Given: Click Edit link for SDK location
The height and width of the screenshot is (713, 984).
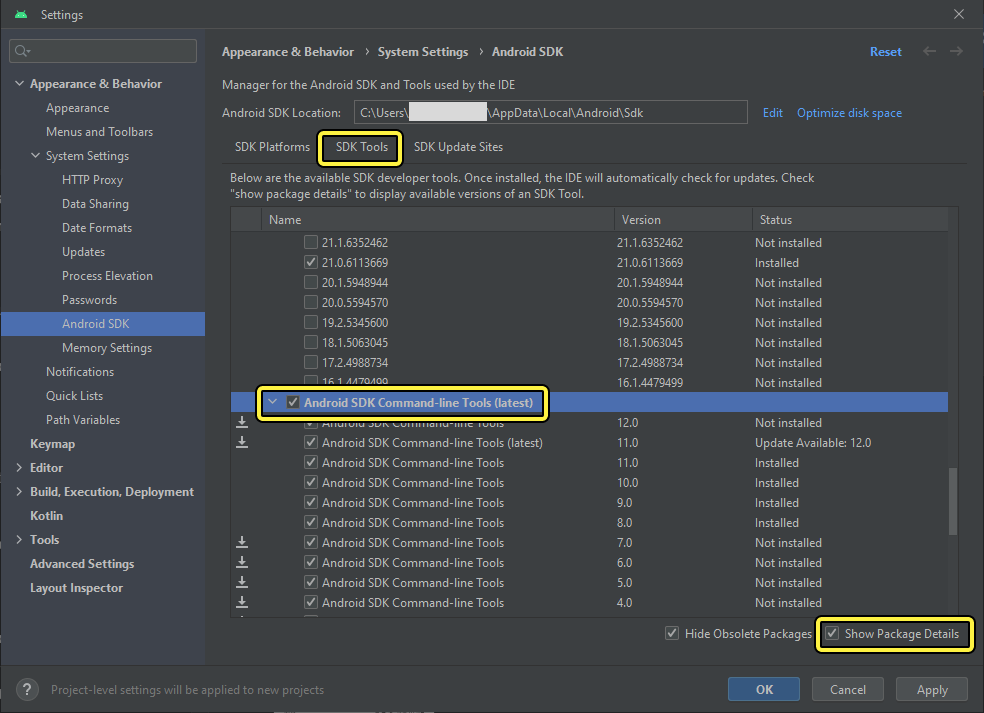Looking at the screenshot, I should click(773, 113).
